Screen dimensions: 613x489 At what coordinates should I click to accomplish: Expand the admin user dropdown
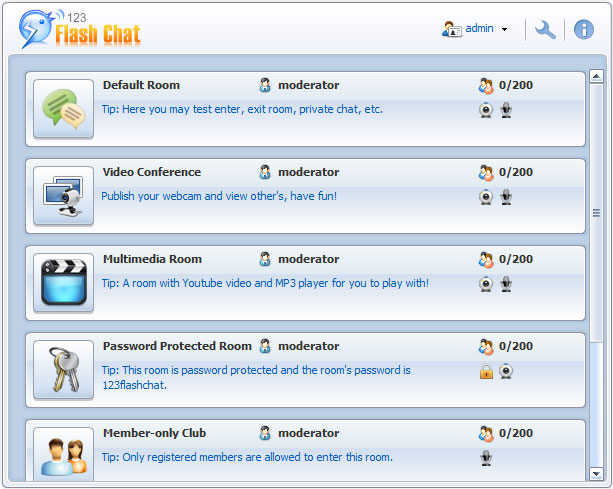[x=504, y=30]
